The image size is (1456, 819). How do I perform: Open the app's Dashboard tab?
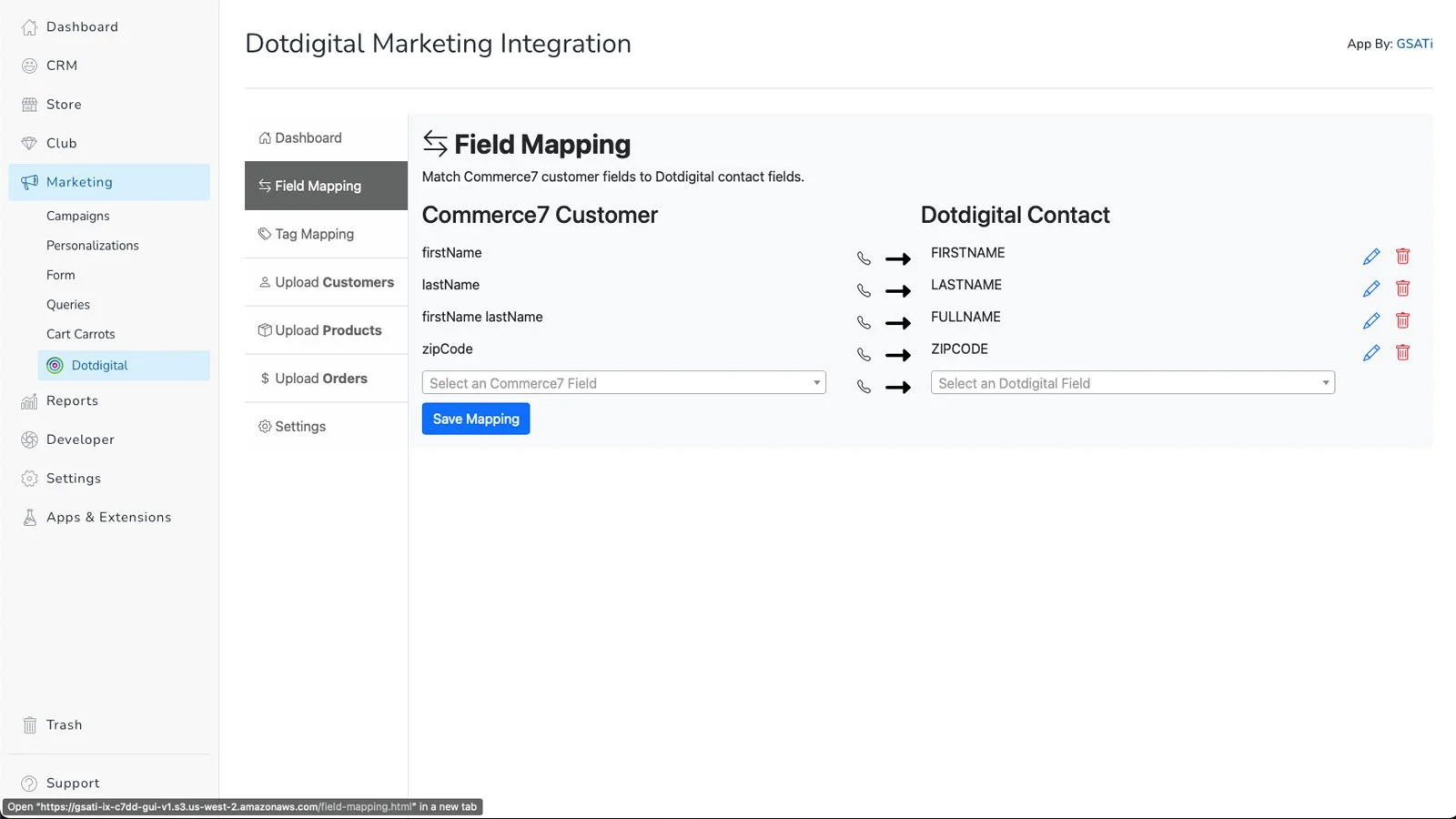(326, 137)
